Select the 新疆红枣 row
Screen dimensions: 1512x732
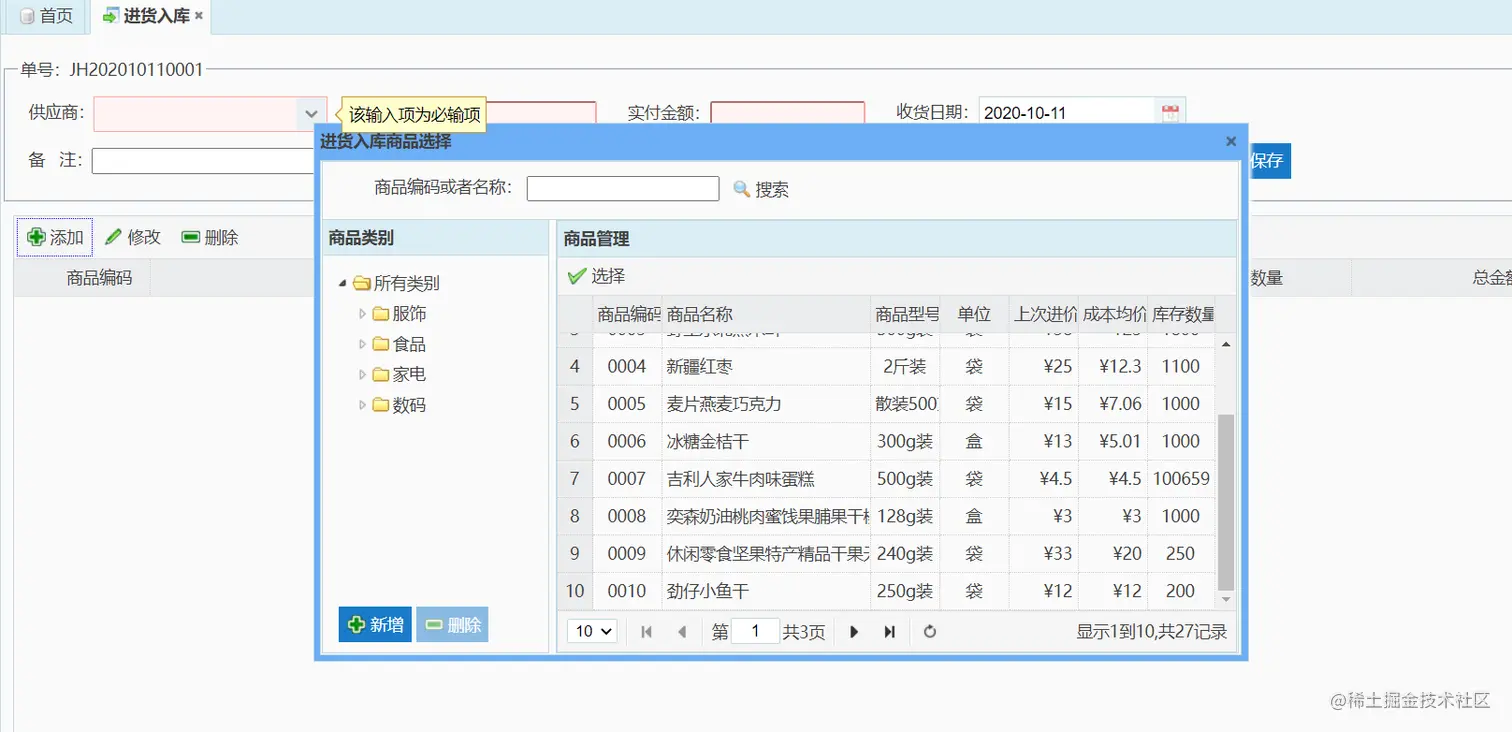coord(886,366)
